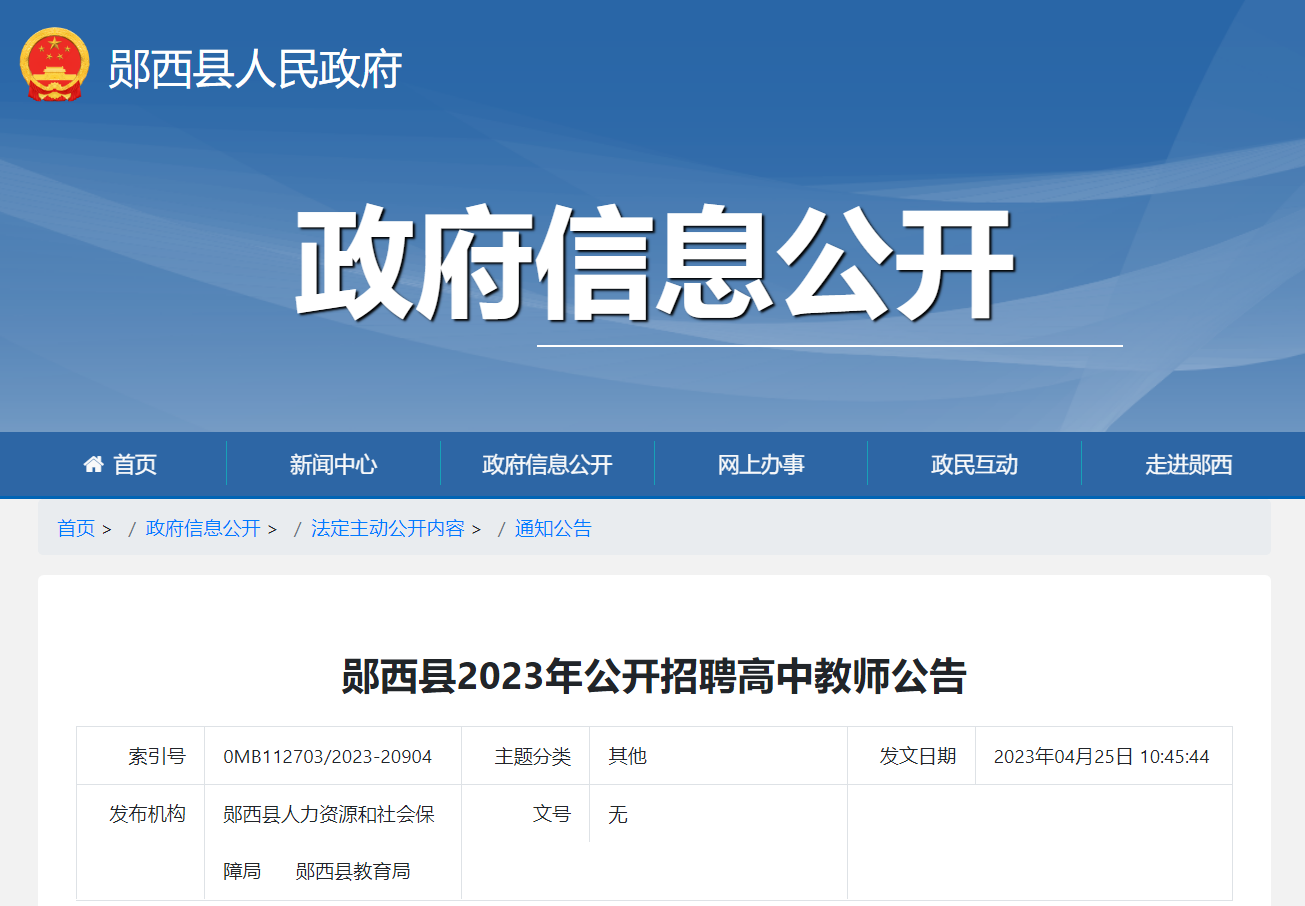The image size is (1305, 906).
Task: Select the 郧西县教育局 publisher text
Action: coord(353,871)
